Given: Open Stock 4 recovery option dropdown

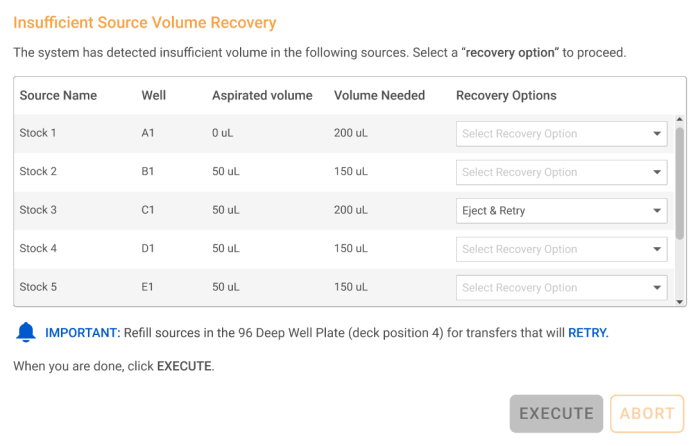Looking at the screenshot, I should pyautogui.click(x=561, y=249).
